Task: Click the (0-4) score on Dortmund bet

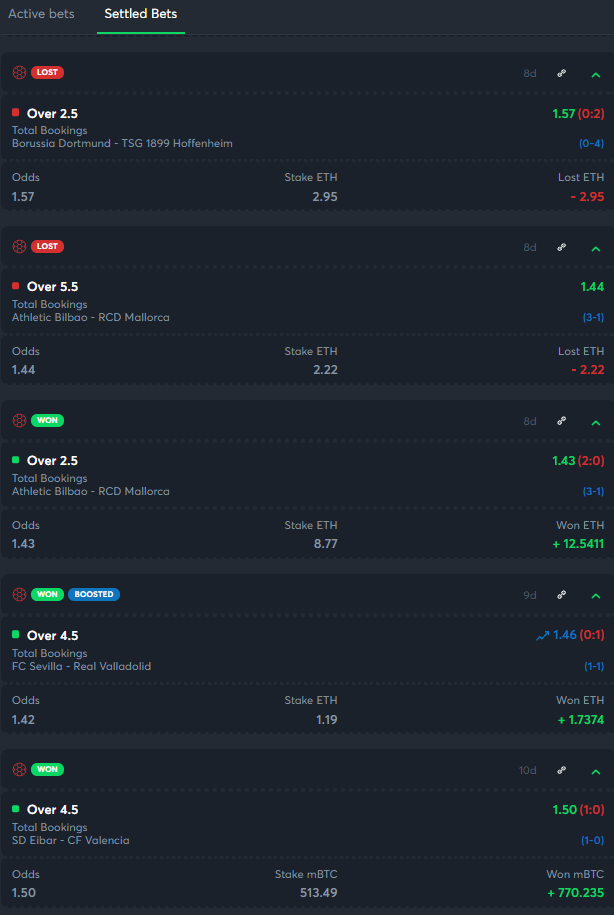Action: click(591, 143)
